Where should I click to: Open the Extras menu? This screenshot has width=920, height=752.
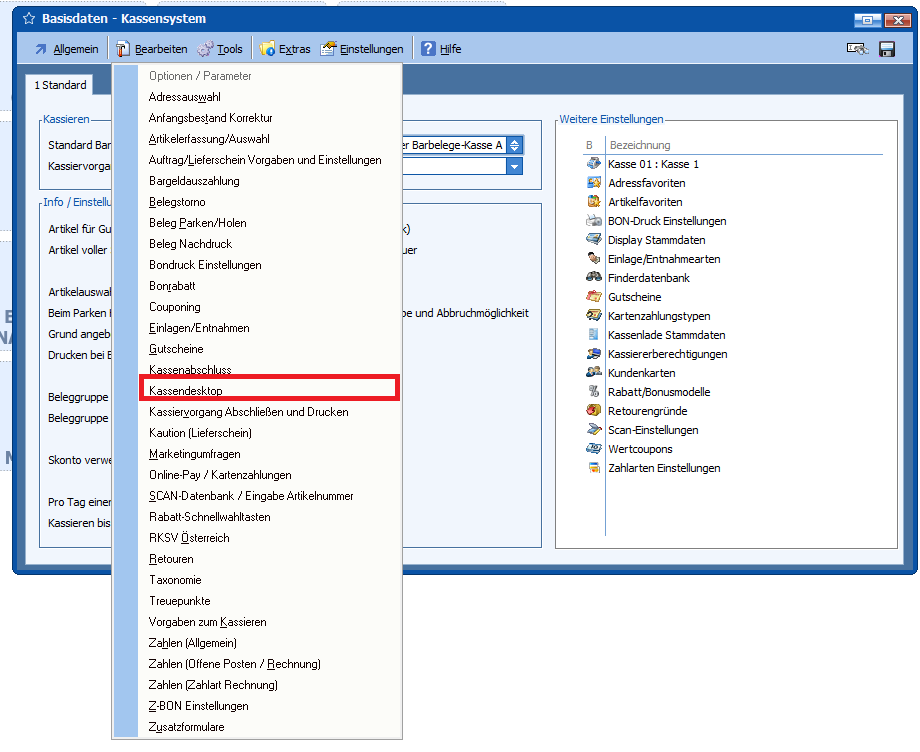(285, 49)
